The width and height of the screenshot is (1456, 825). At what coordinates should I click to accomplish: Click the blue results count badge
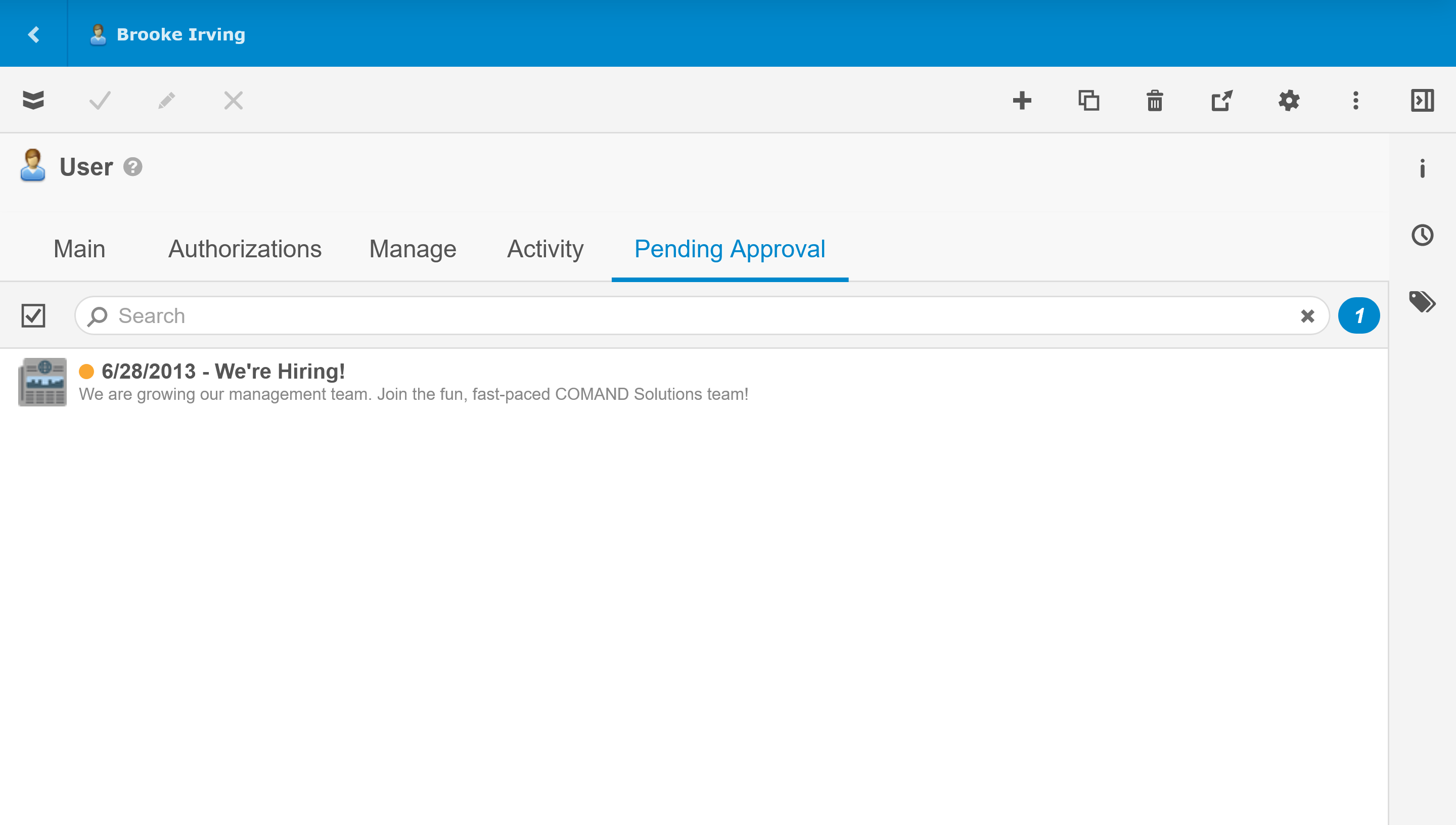coord(1358,315)
